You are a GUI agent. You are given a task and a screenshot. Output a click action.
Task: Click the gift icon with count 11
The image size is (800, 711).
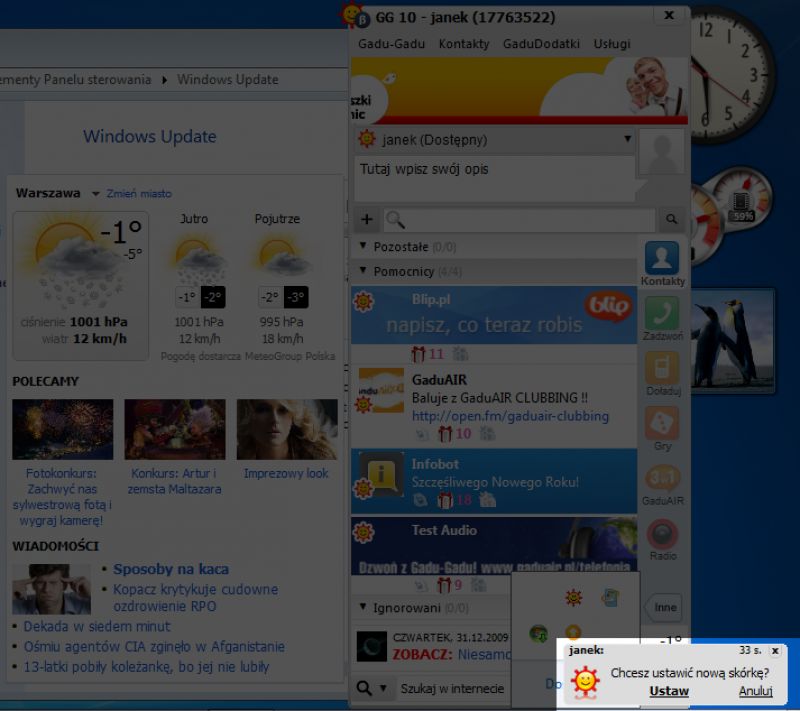pyautogui.click(x=418, y=353)
